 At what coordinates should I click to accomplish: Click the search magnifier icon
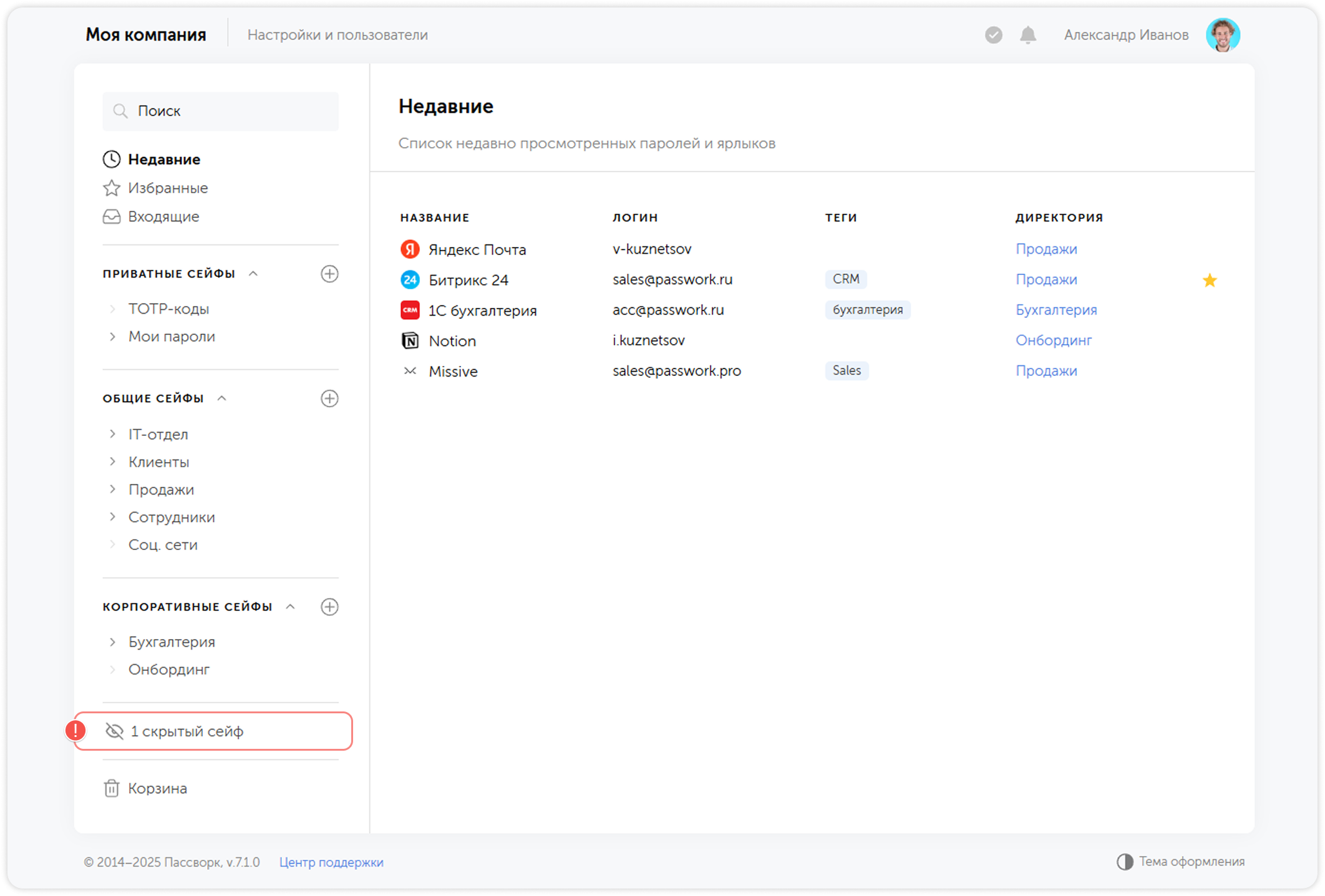tap(120, 111)
